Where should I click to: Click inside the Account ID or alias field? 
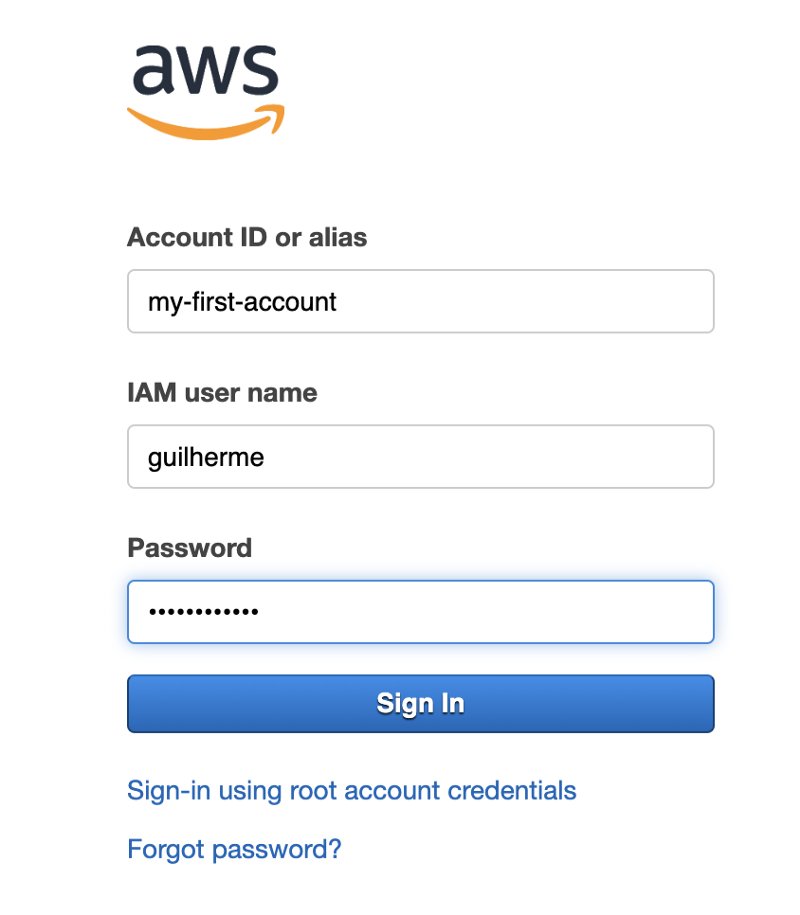point(420,301)
